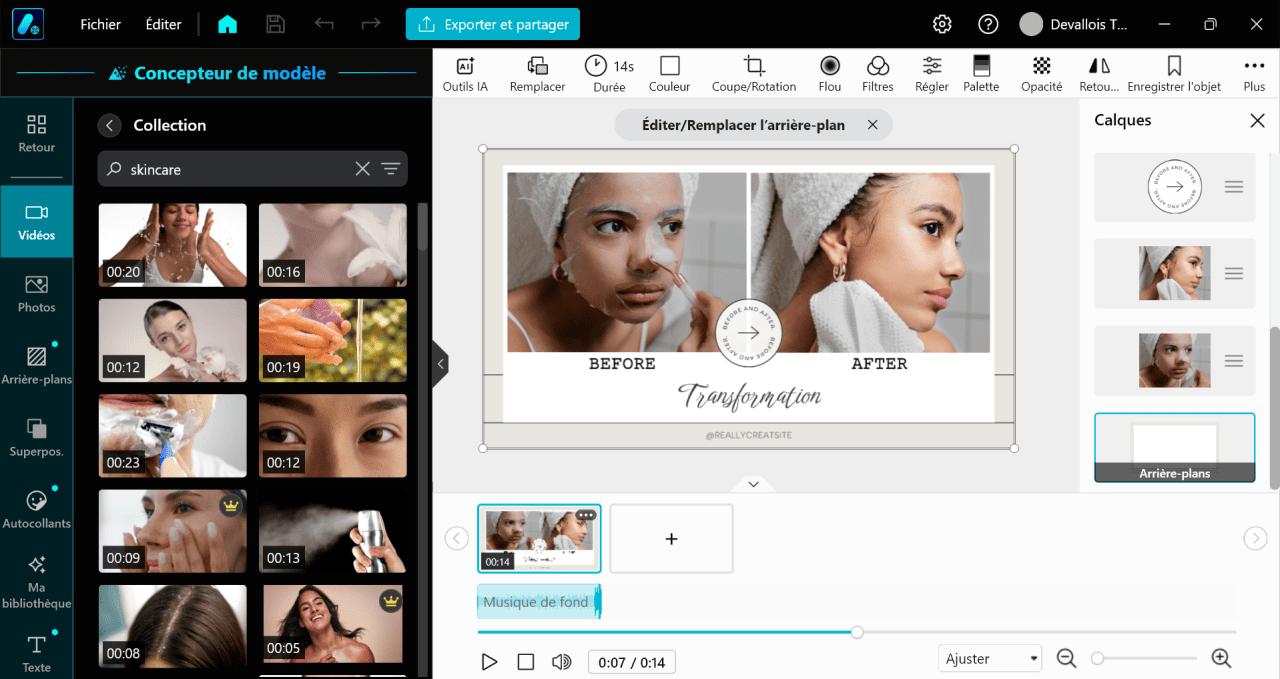The image size is (1280, 679).
Task: Redo the last action
Action: click(x=371, y=24)
